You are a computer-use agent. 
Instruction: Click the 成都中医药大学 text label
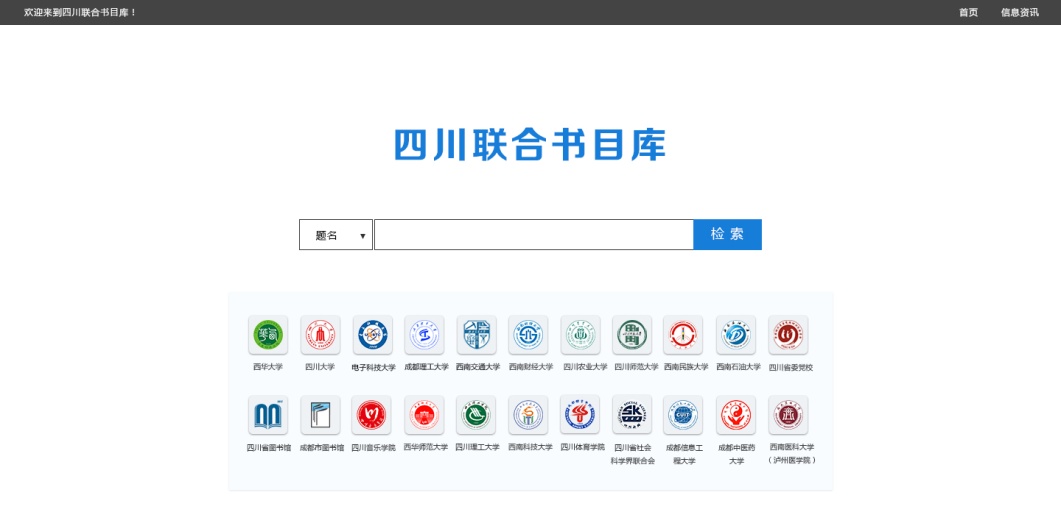(x=737, y=454)
